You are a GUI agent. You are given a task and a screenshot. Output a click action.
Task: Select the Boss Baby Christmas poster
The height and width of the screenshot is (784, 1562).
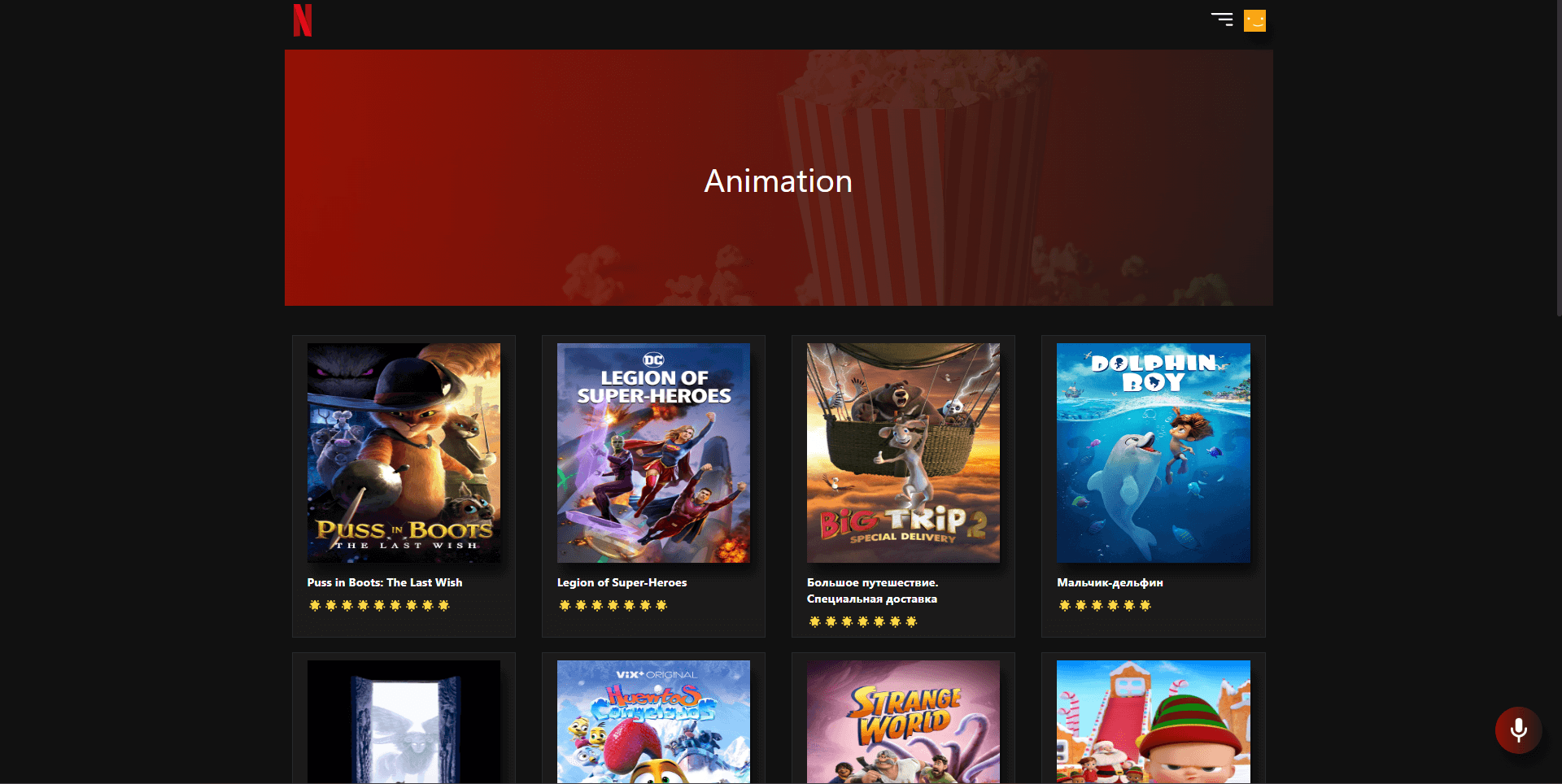pyautogui.click(x=1154, y=722)
